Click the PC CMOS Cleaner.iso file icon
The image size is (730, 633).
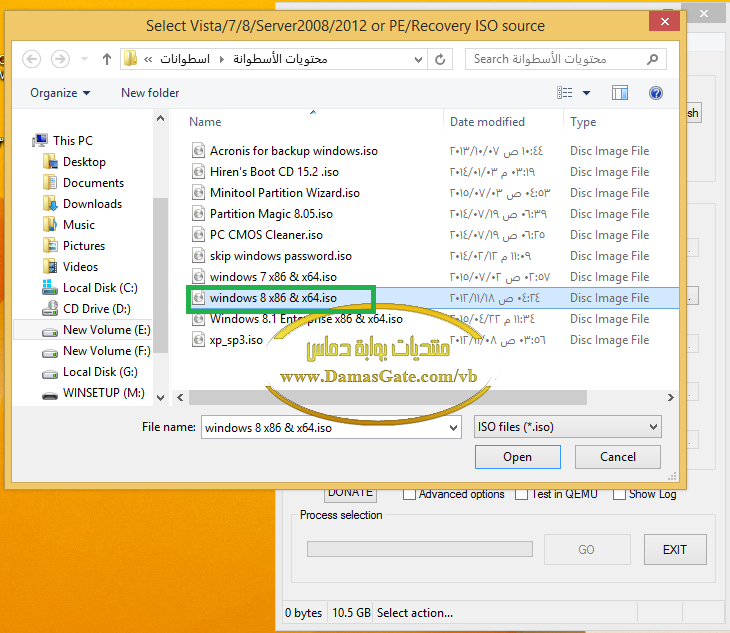(x=198, y=235)
